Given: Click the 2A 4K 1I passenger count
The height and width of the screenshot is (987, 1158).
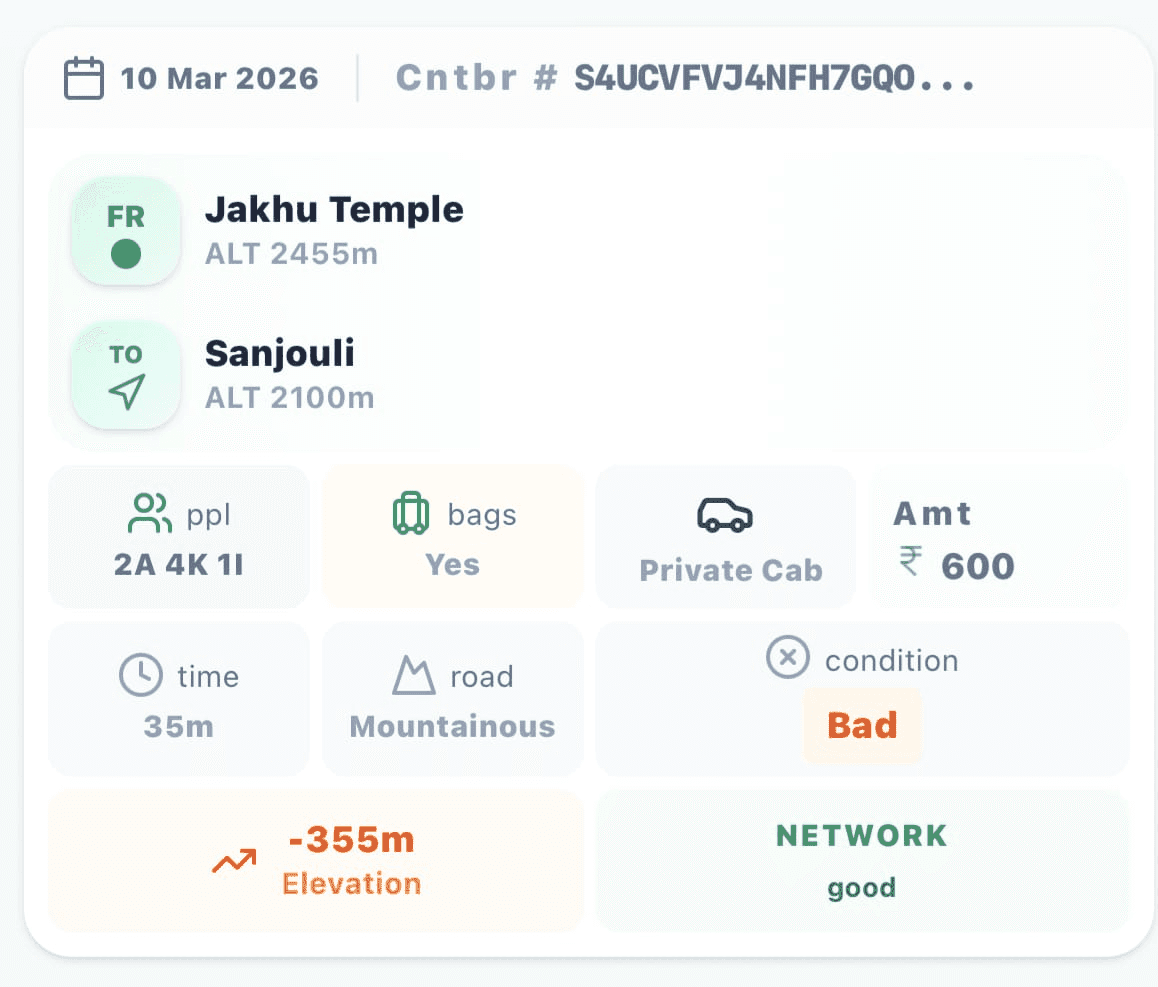Looking at the screenshot, I should point(178,565).
